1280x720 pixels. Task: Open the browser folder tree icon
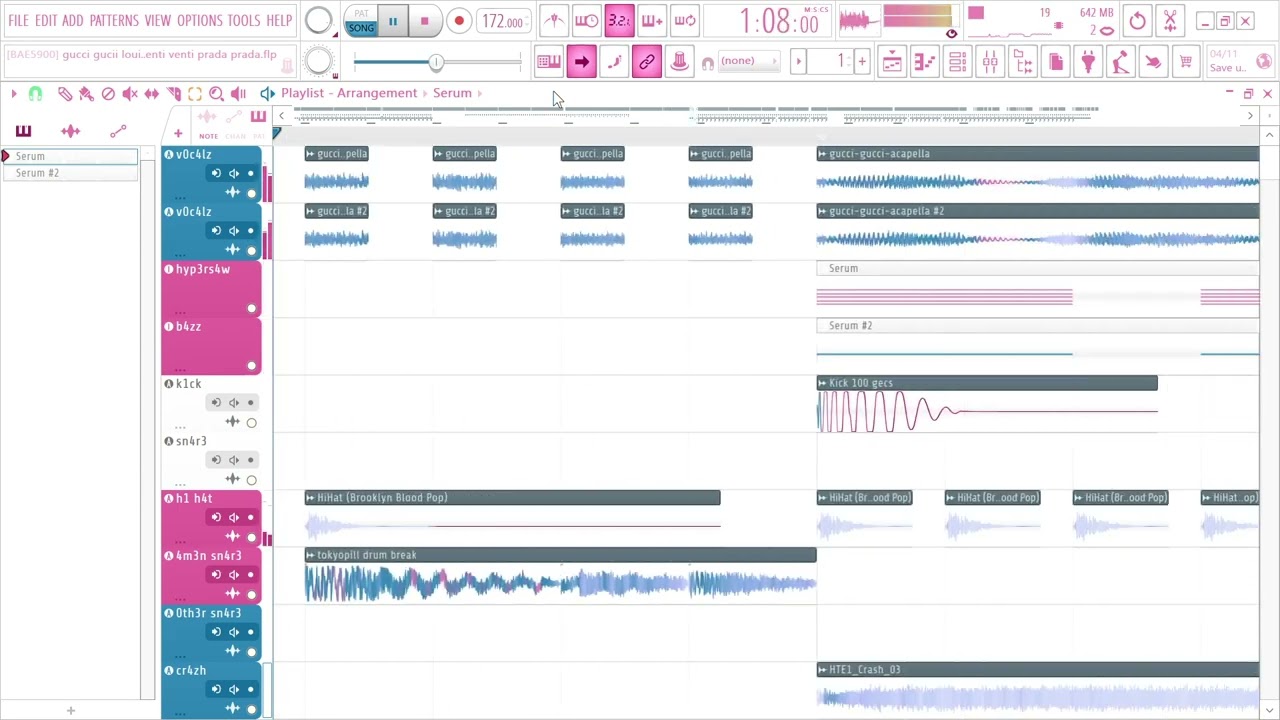click(x=1022, y=62)
